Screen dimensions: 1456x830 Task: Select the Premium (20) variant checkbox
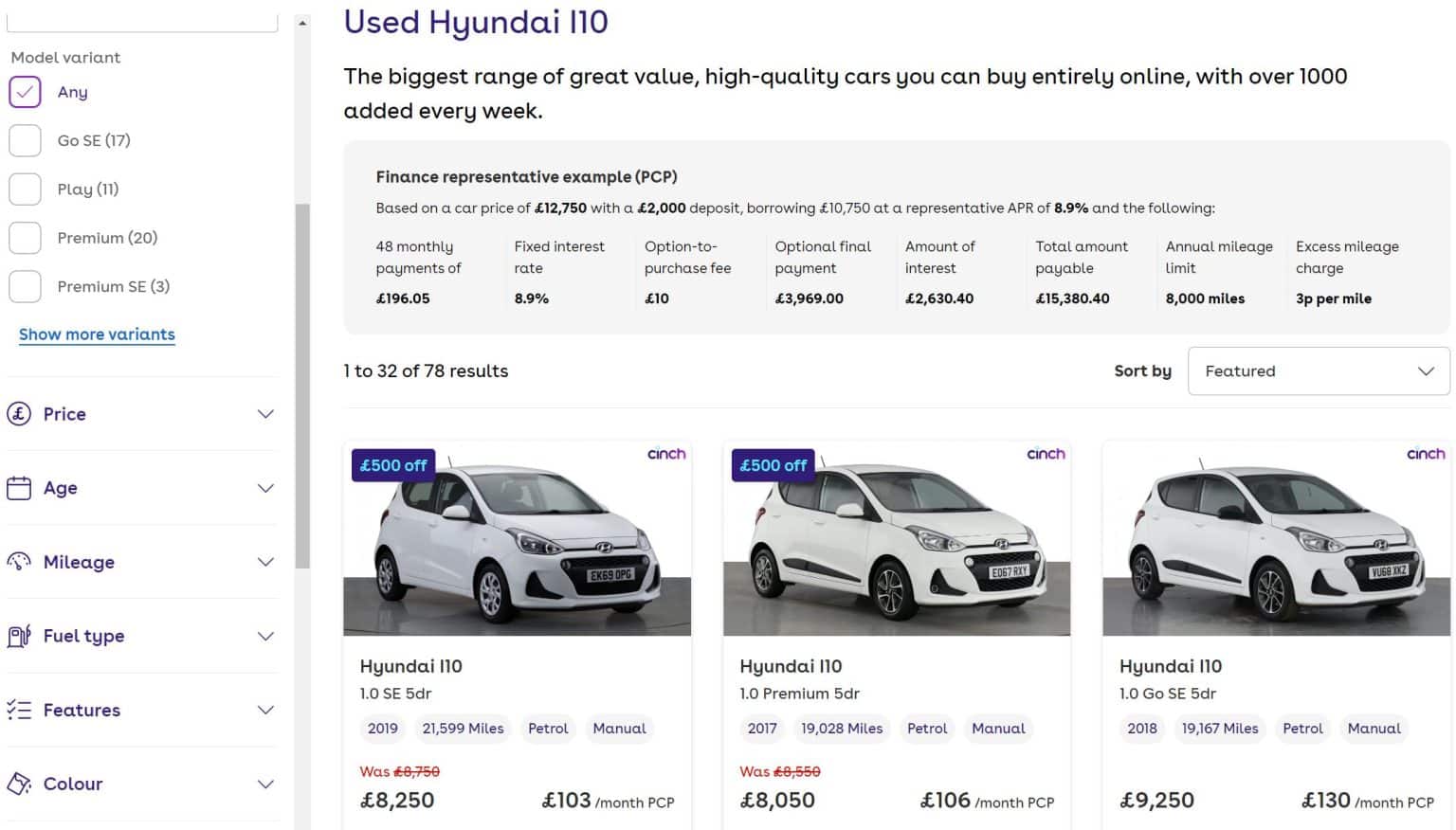[25, 238]
